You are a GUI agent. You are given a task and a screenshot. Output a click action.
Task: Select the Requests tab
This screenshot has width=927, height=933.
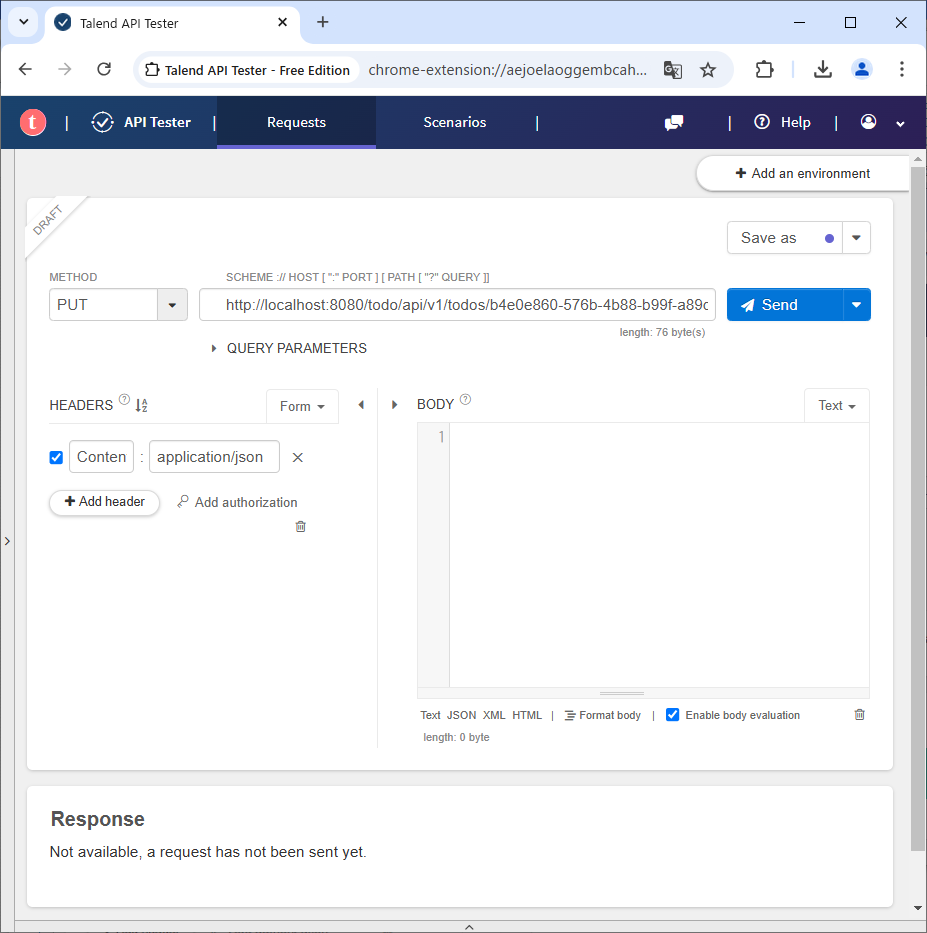point(296,122)
